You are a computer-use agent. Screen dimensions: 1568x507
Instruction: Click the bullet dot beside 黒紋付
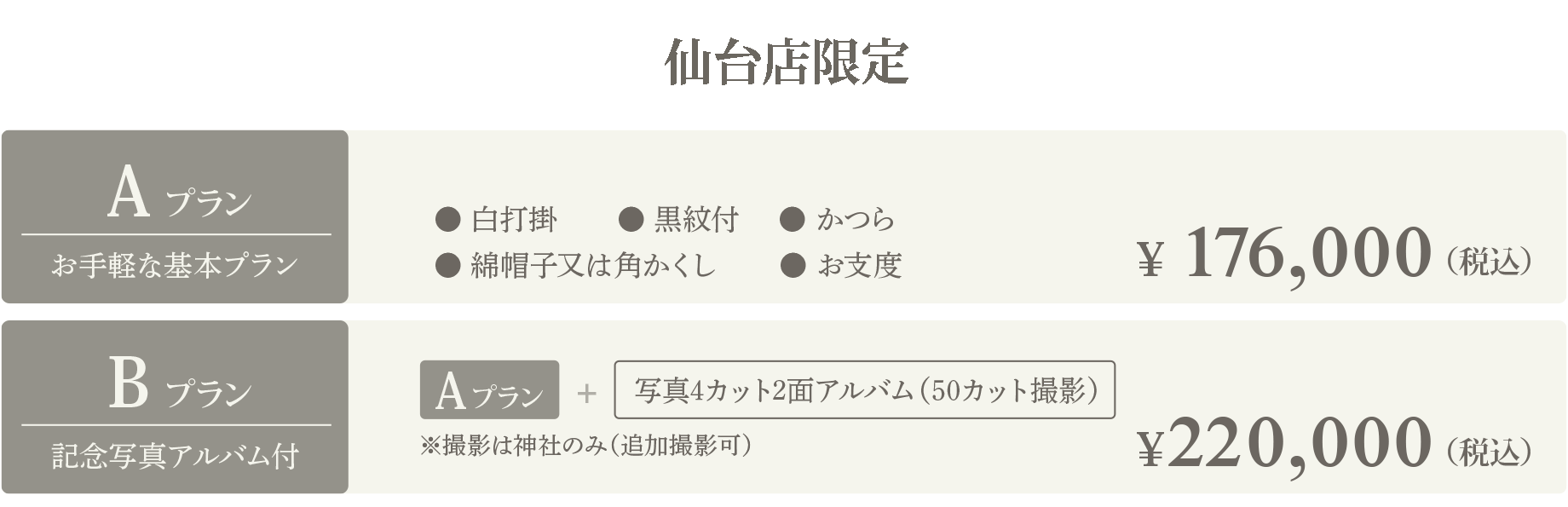631,220
